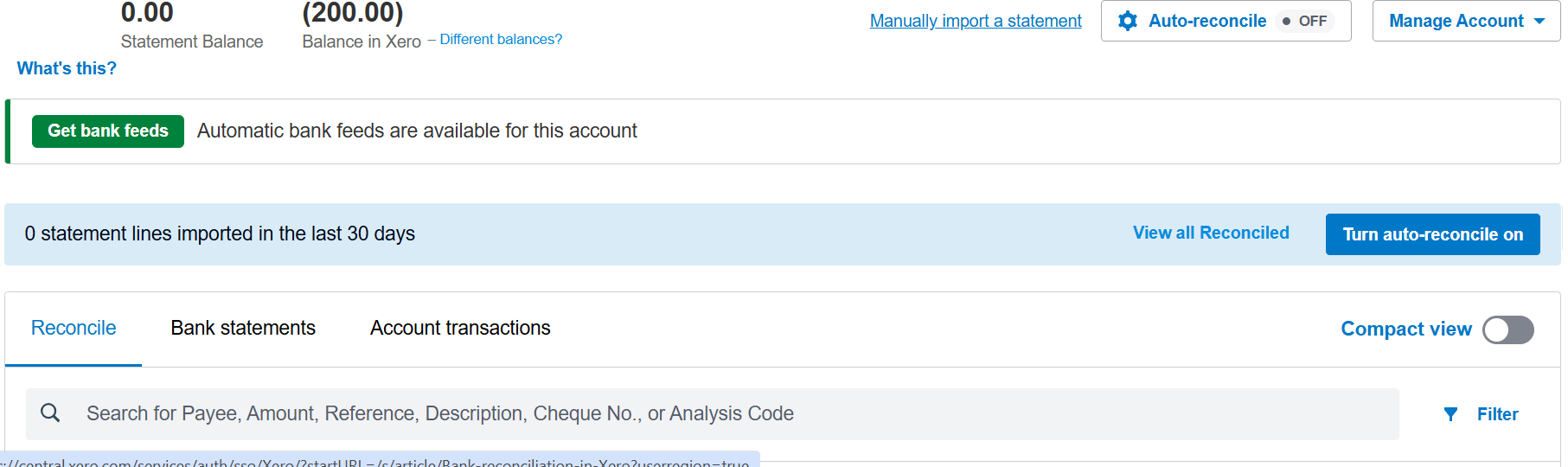This screenshot has width=1568, height=467.
Task: Click the Auto-reconcile gear icon
Action: [1128, 21]
